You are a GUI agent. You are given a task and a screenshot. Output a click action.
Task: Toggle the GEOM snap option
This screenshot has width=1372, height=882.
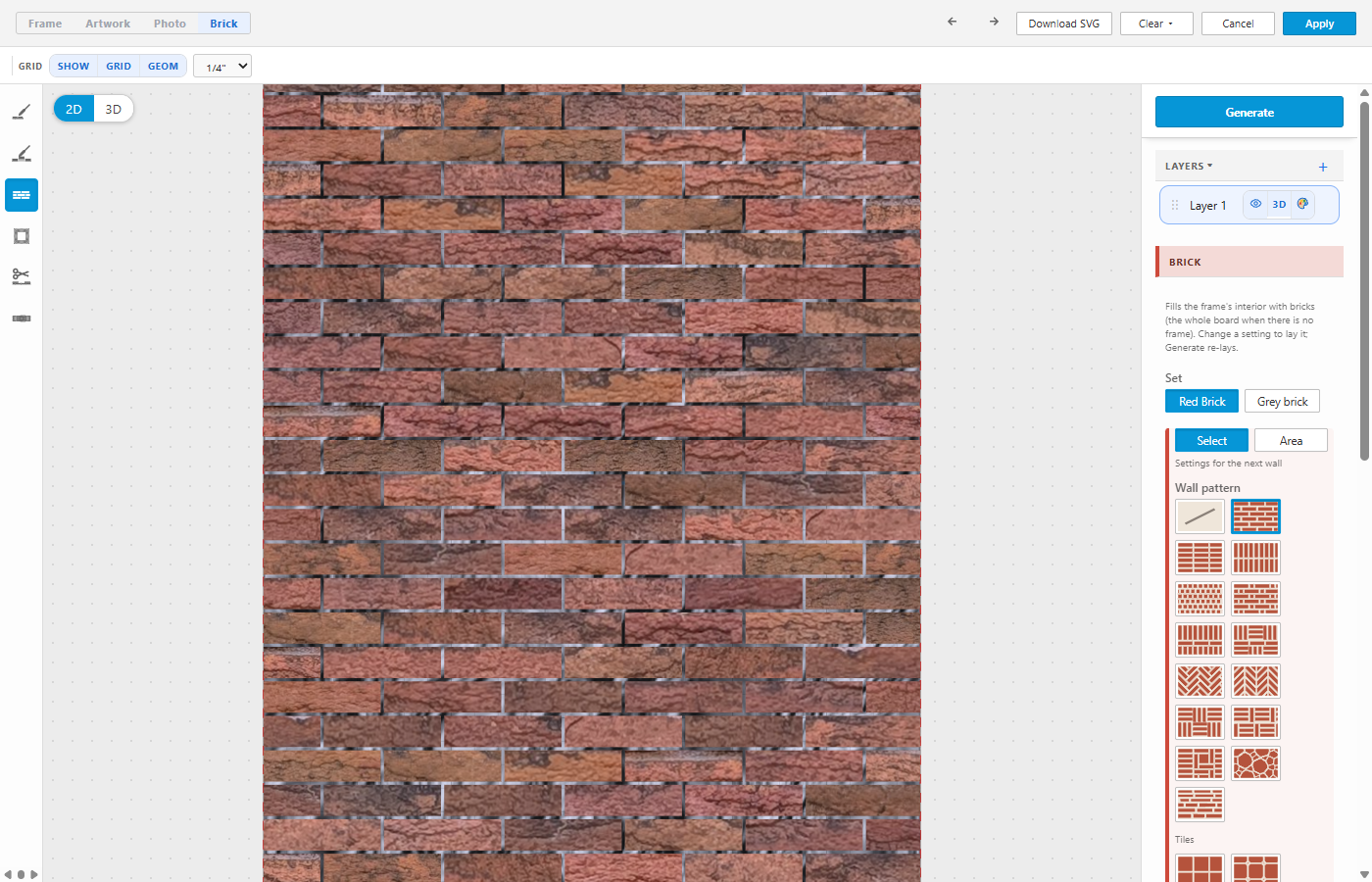click(x=164, y=67)
